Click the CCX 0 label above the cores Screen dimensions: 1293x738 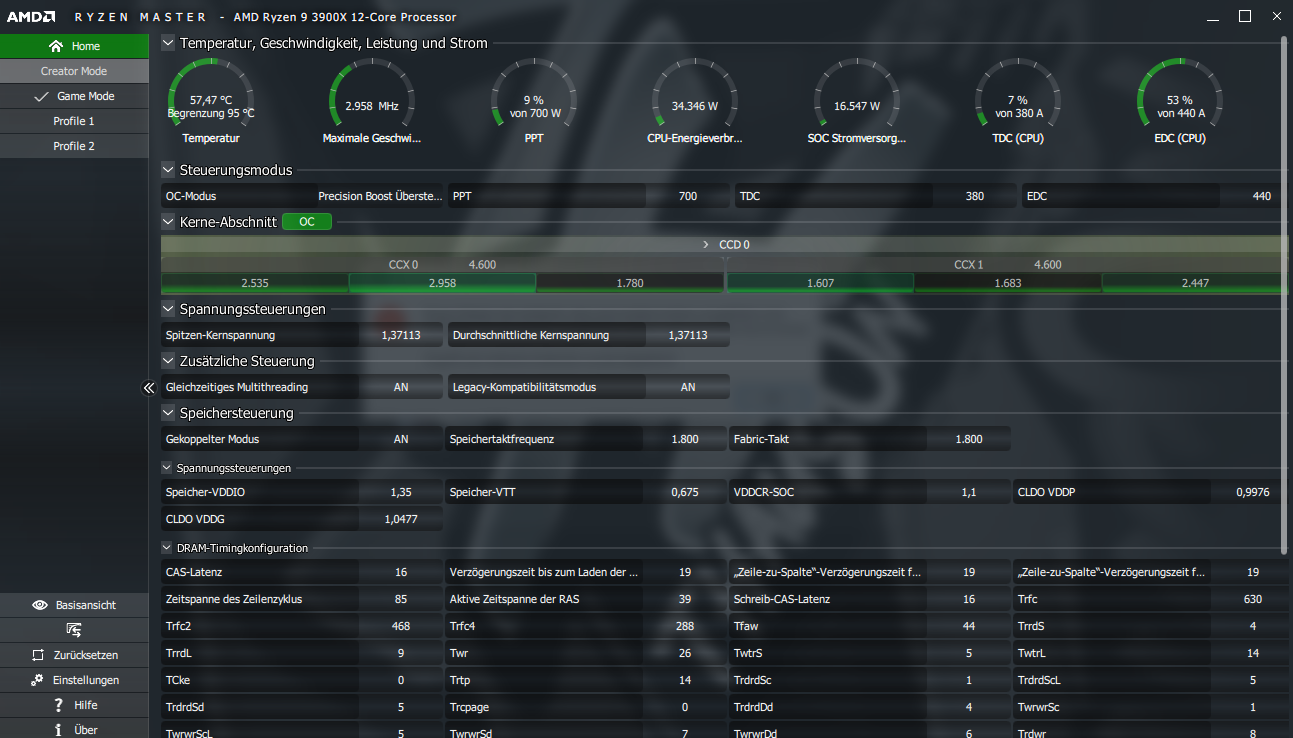point(403,265)
